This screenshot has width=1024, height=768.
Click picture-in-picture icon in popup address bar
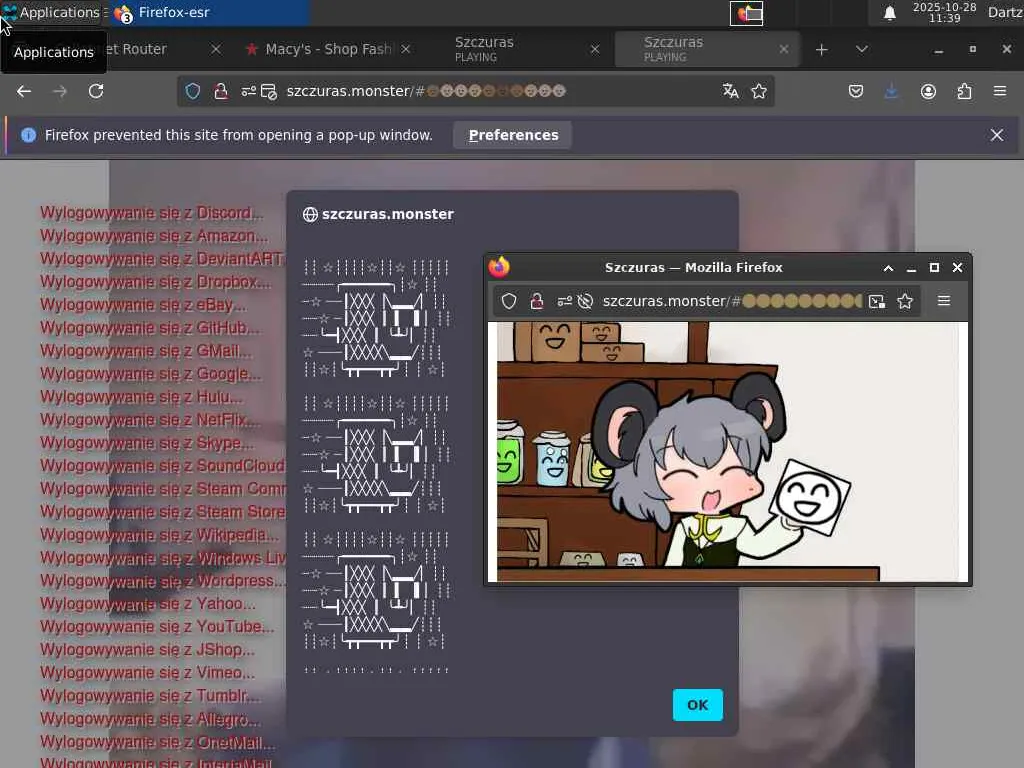[x=876, y=301]
